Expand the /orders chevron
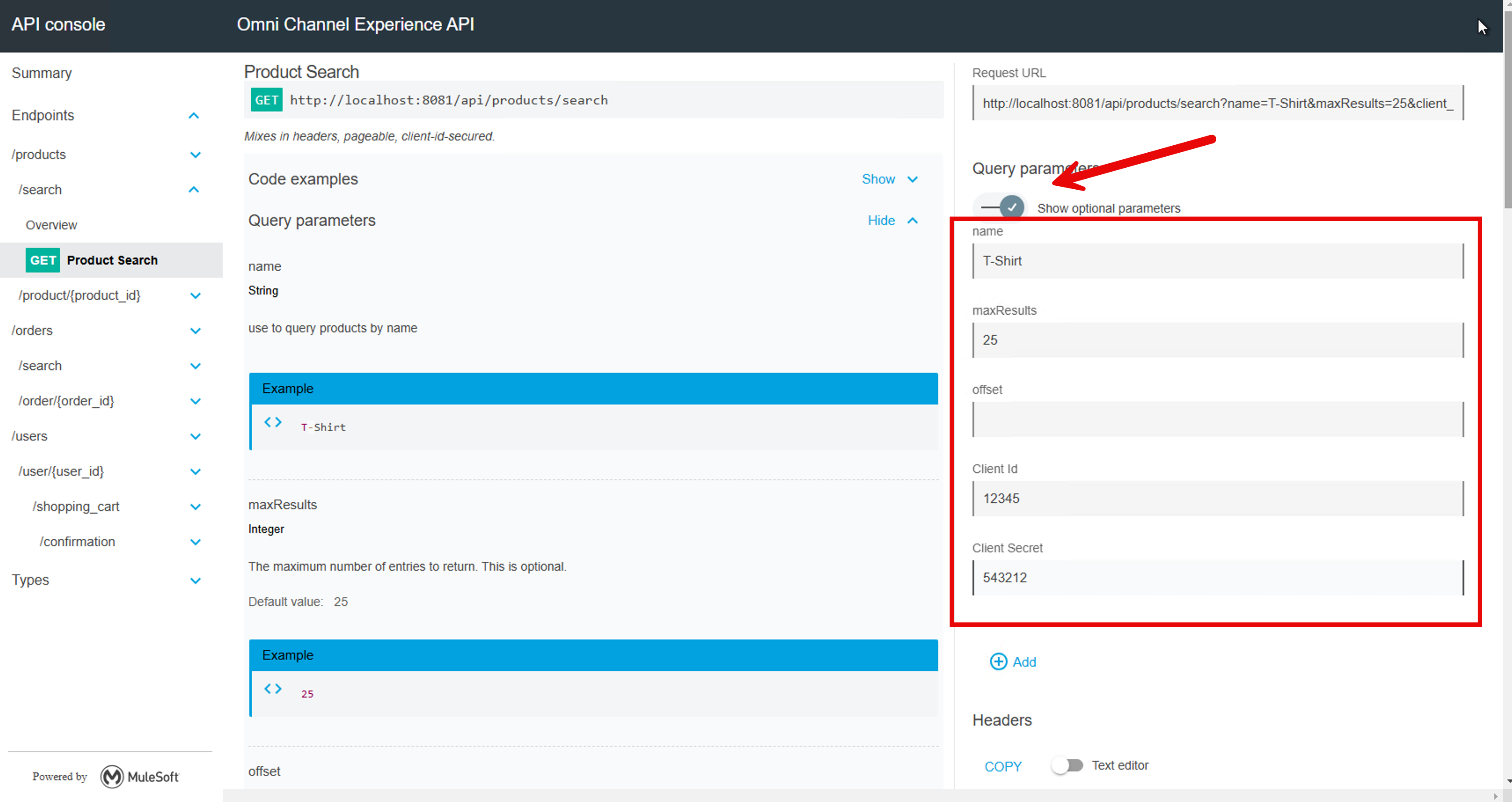The width and height of the screenshot is (1512, 802). coord(195,331)
